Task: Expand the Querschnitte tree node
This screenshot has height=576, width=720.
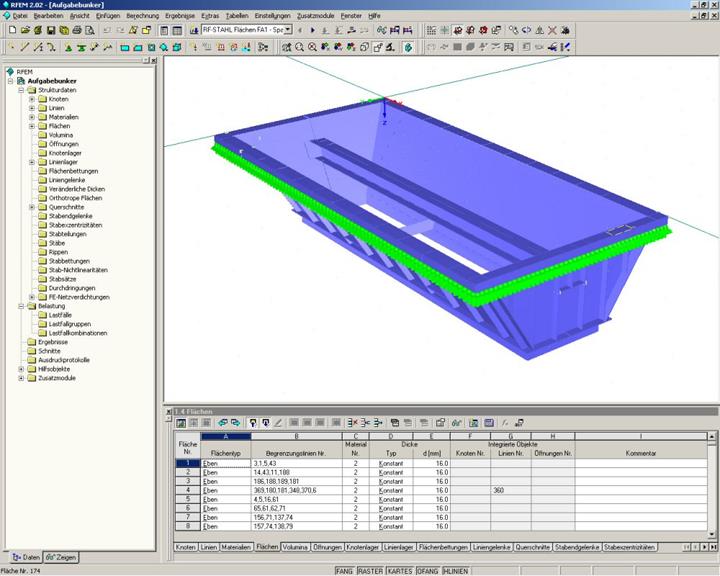Action: 32,207
